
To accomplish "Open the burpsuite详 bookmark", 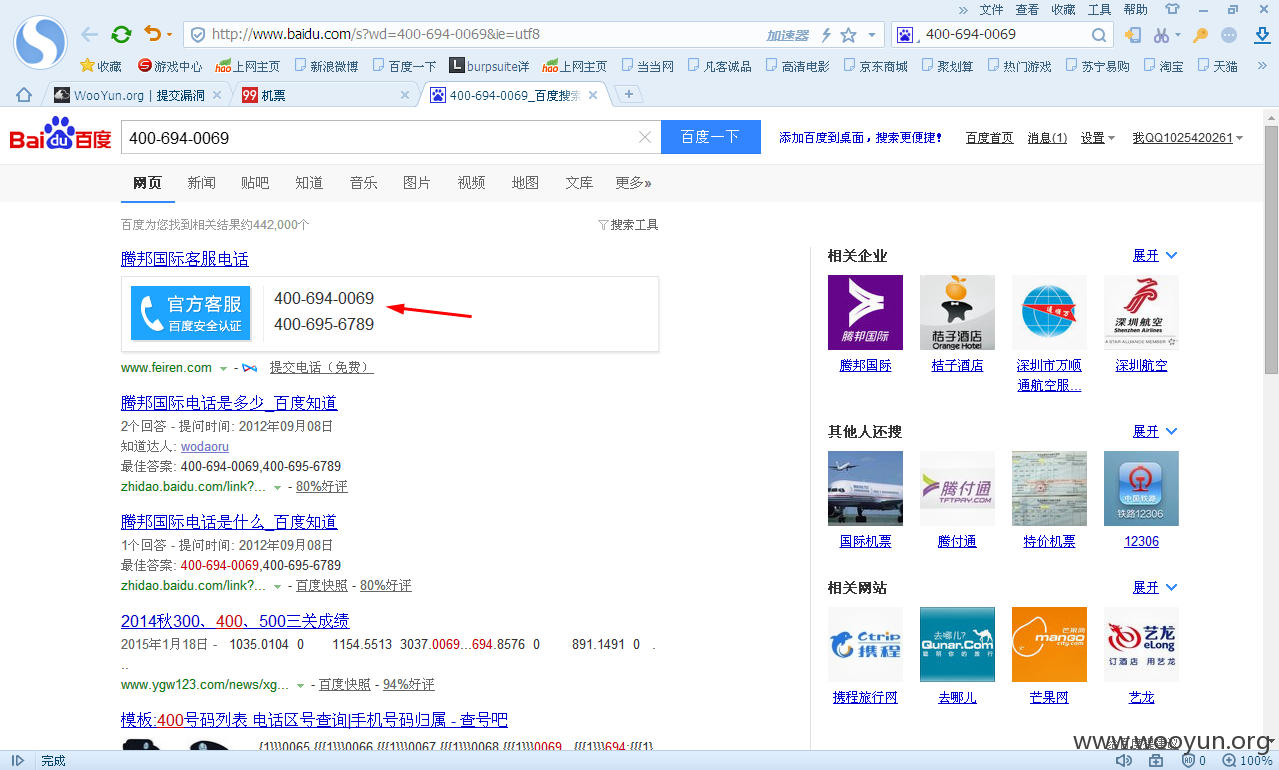I will point(490,66).
